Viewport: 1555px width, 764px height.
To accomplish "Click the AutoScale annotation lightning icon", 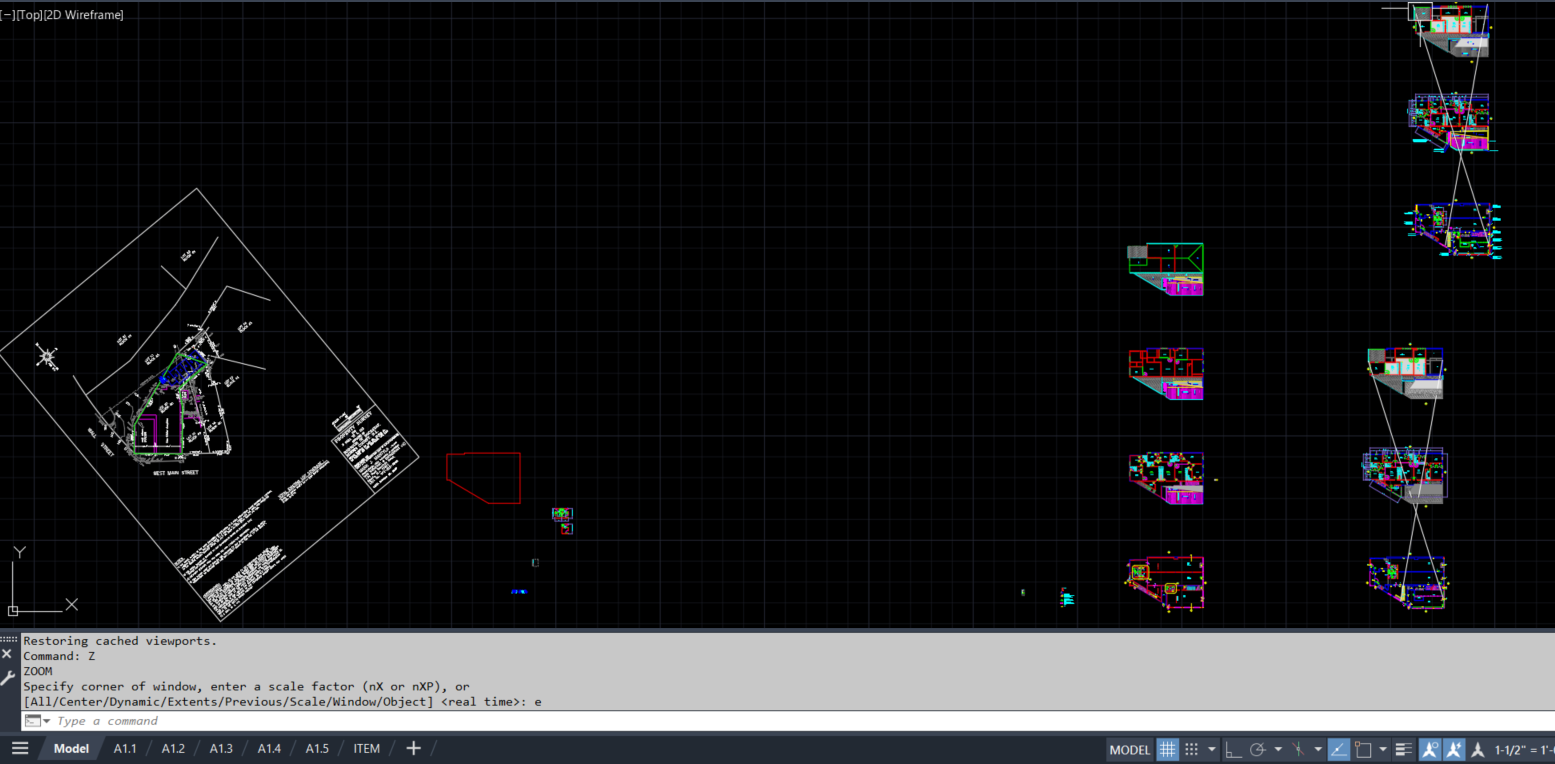I will point(1454,749).
